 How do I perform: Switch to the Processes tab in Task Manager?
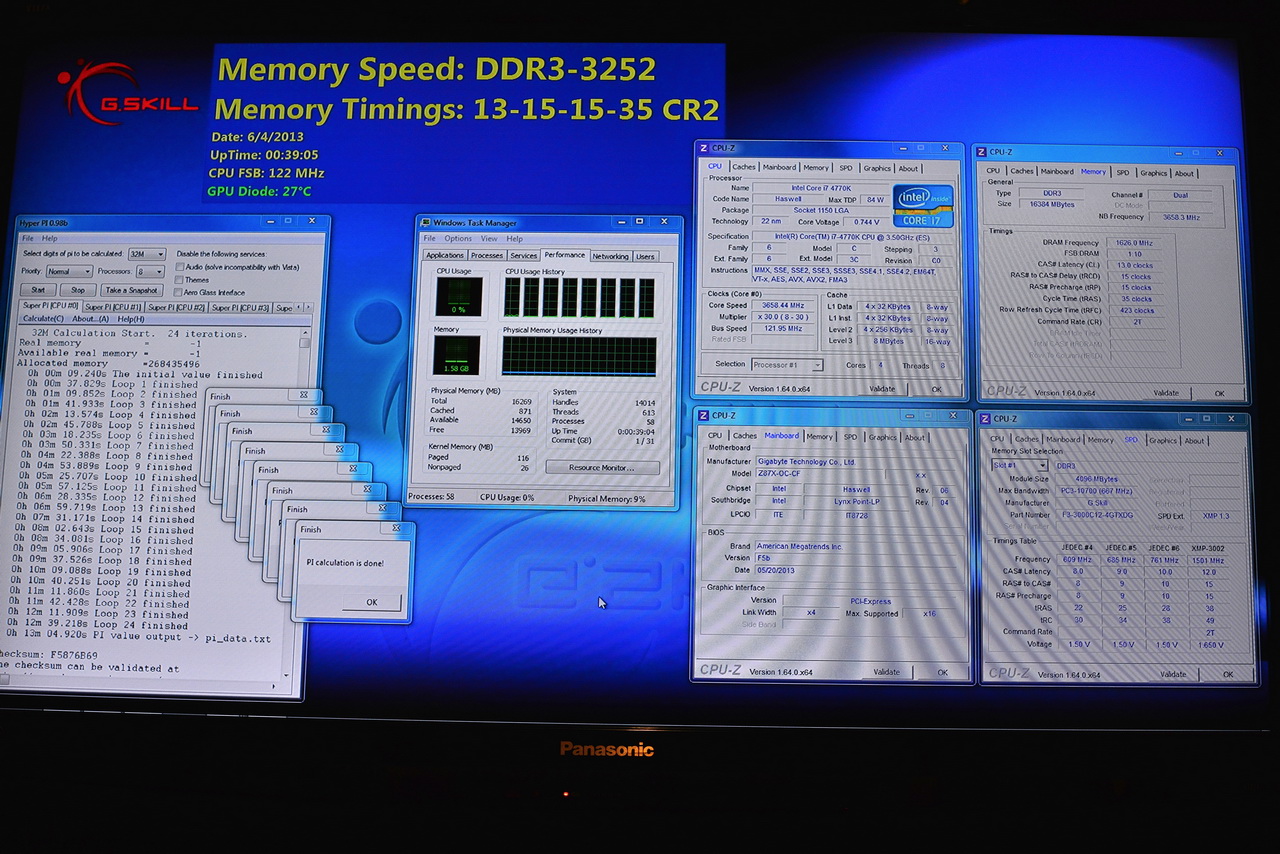[487, 256]
